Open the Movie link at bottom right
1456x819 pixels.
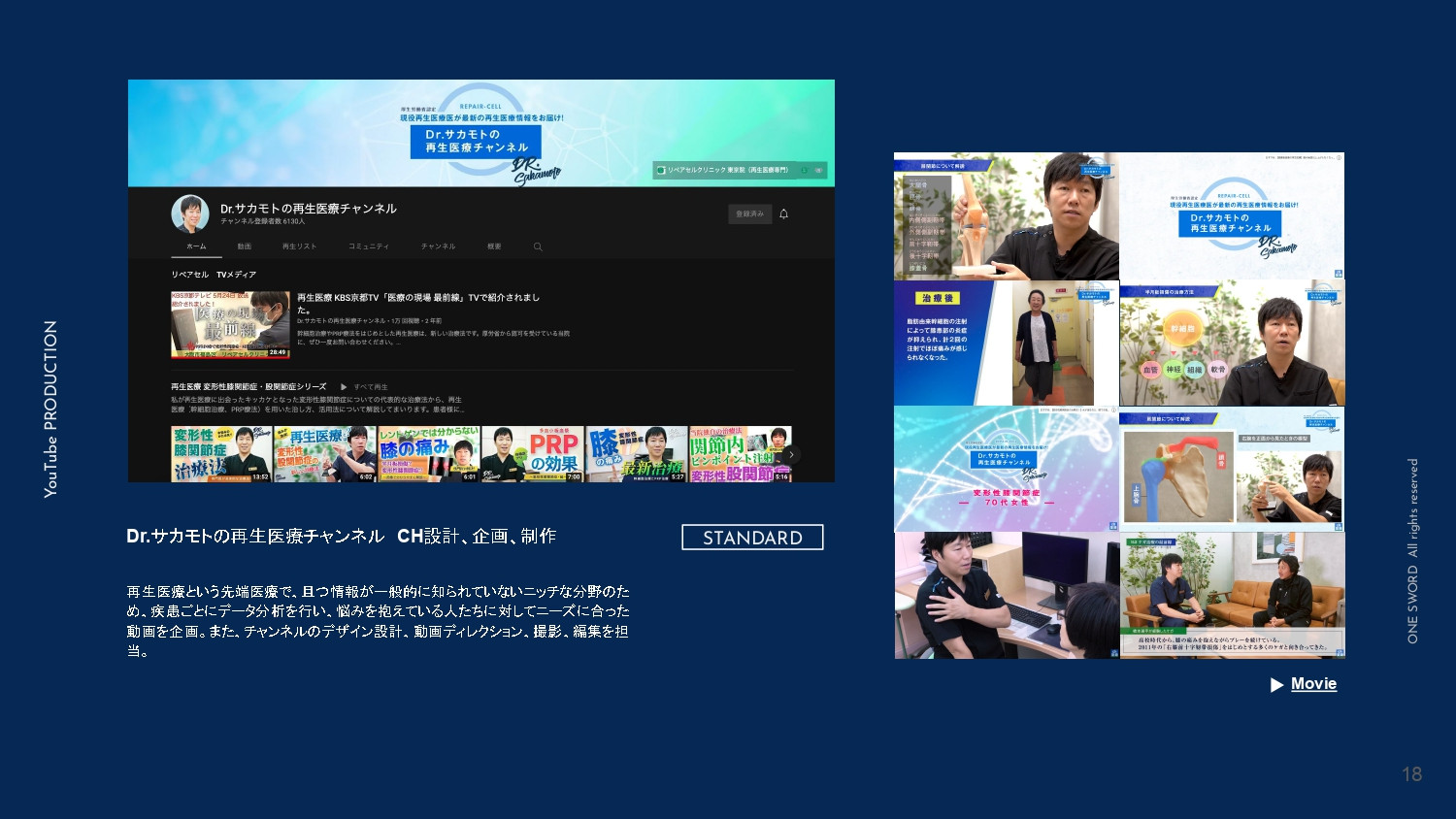(1312, 684)
